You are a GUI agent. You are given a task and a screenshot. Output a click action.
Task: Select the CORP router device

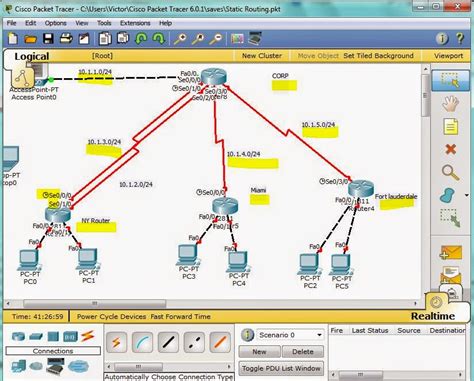[214, 77]
